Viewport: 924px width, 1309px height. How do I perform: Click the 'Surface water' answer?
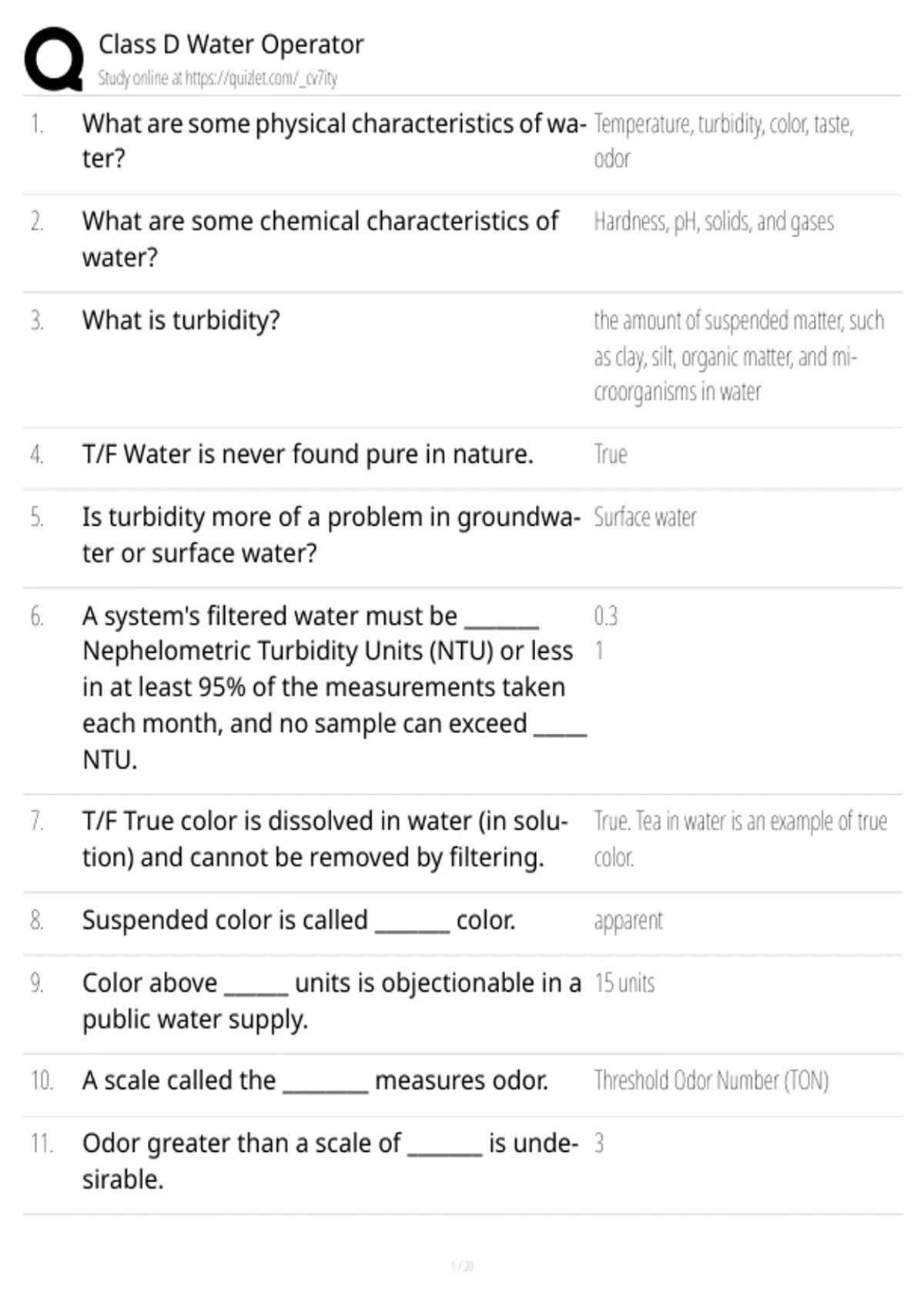tap(644, 517)
